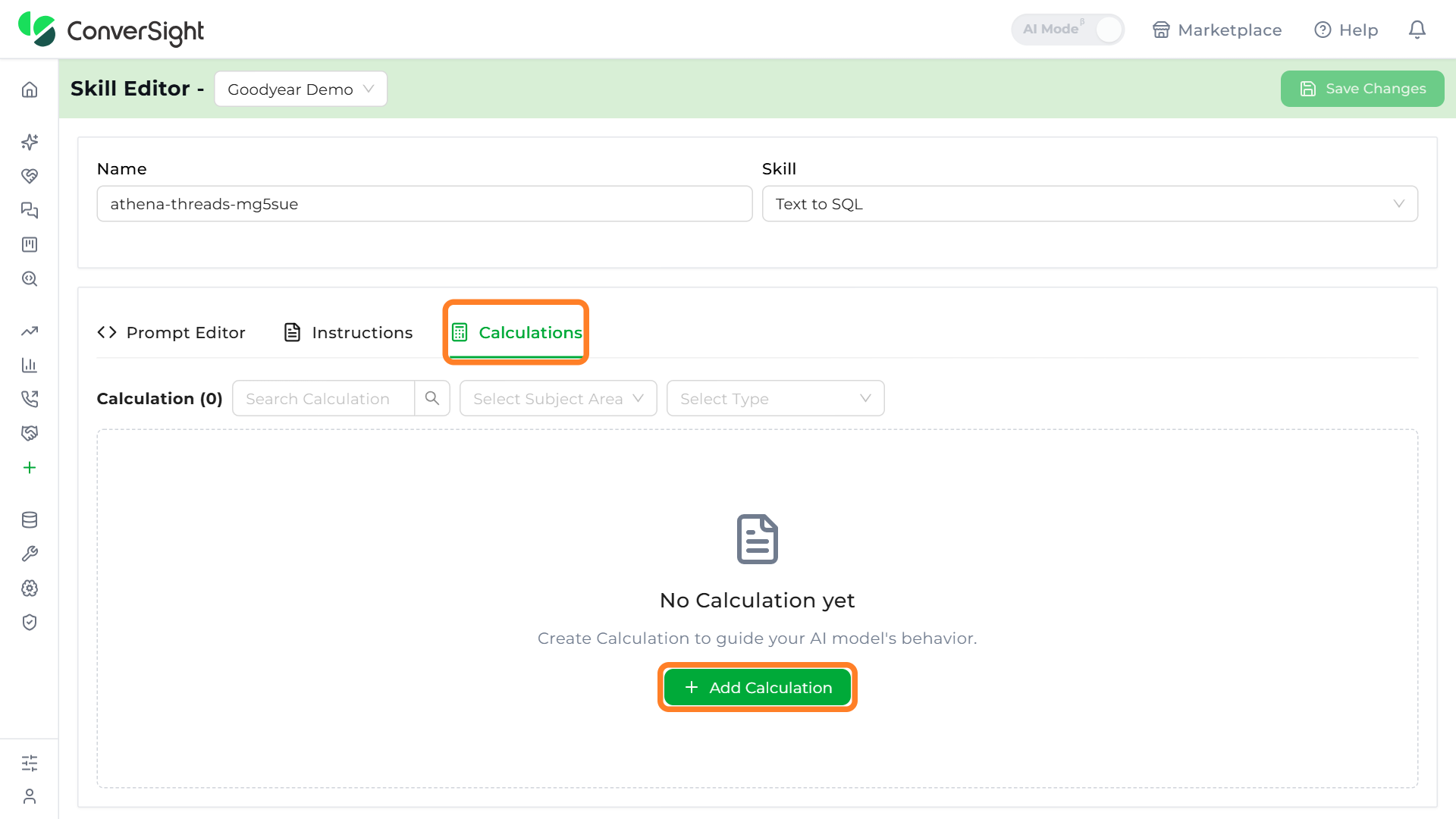Click the search magnifier button for calculations
1456x819 pixels.
[x=432, y=398]
